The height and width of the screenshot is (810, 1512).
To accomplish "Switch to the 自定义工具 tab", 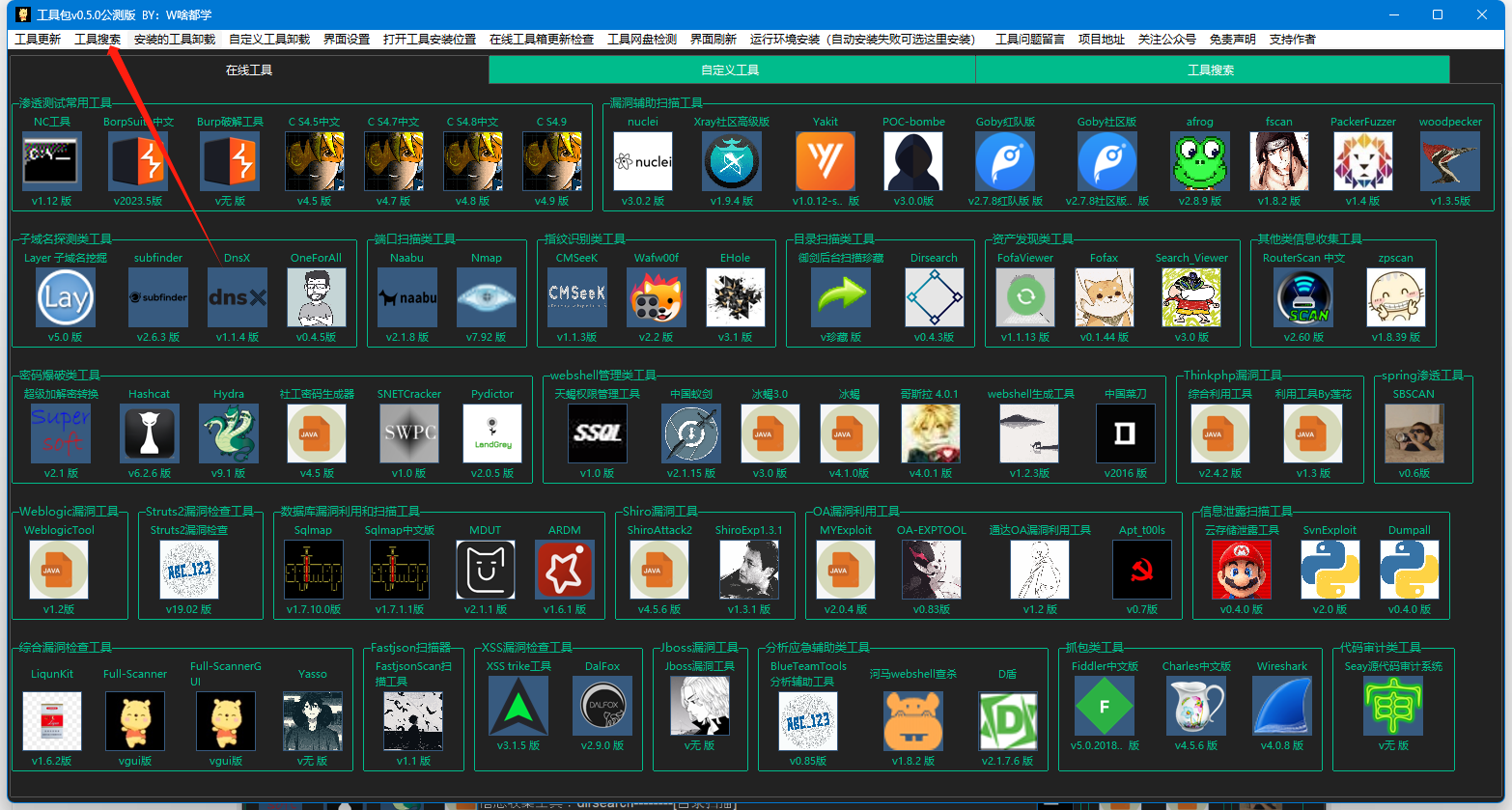I will click(731, 70).
